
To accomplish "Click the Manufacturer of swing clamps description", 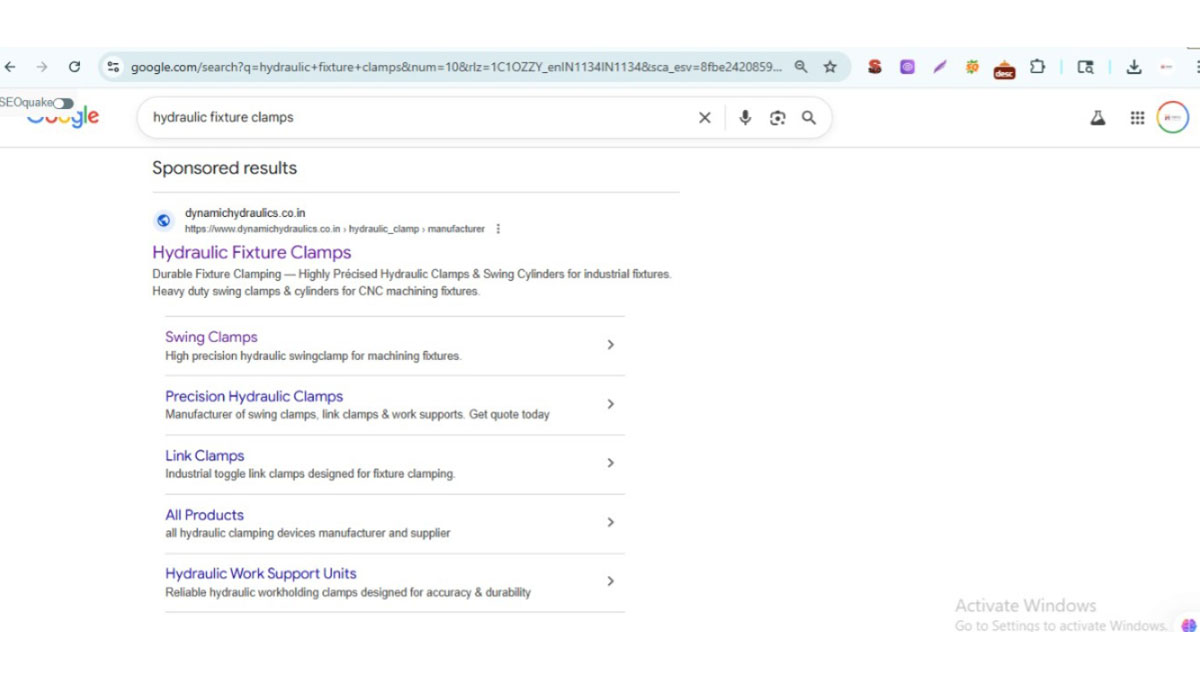I will pyautogui.click(x=357, y=414).
